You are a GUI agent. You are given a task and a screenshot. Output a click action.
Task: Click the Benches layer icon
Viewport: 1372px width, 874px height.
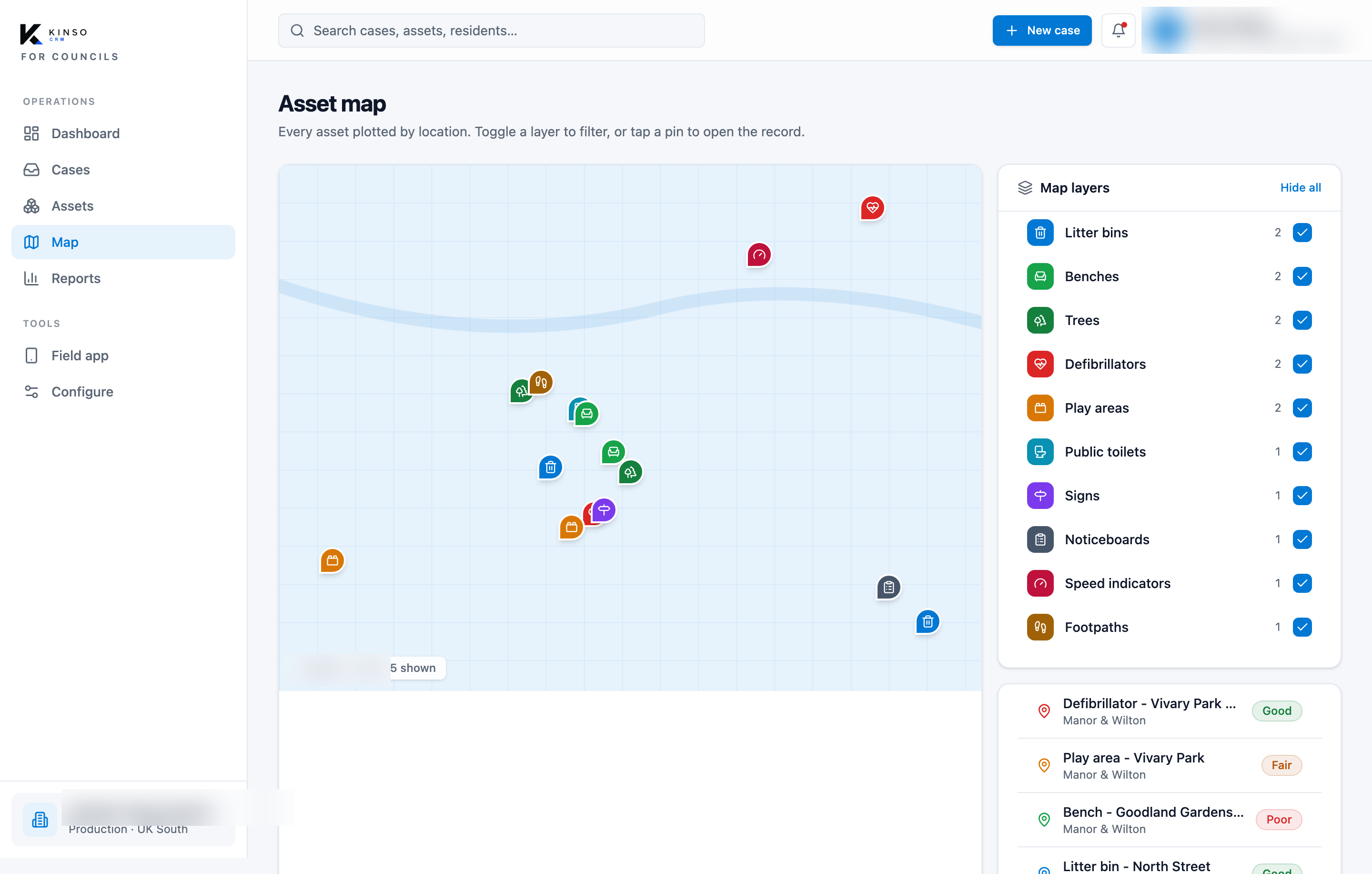click(1040, 276)
